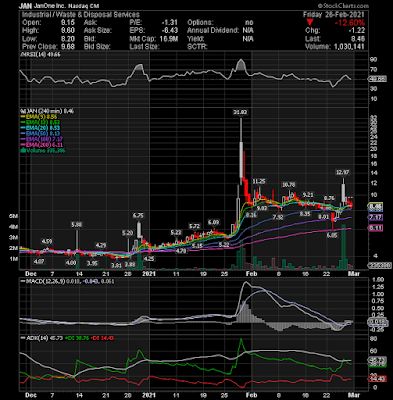Click the High value 9.60
The height and width of the screenshot is (400, 393).
(68, 31)
